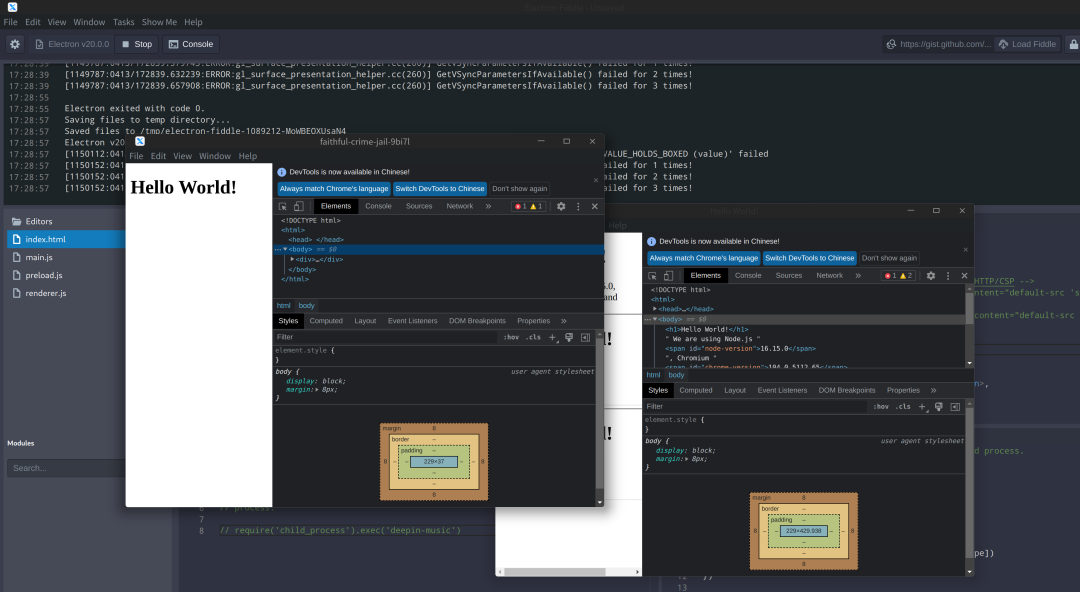Viewport: 1080px width, 592px height.
Task: Expand the collapsed div node in Elements tree
Action: pos(293,259)
